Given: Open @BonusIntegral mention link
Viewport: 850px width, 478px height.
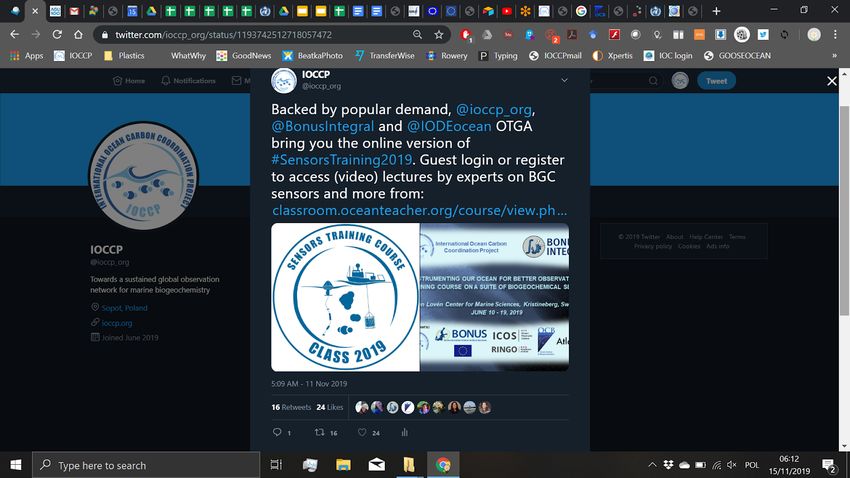Looking at the screenshot, I should pos(323,126).
